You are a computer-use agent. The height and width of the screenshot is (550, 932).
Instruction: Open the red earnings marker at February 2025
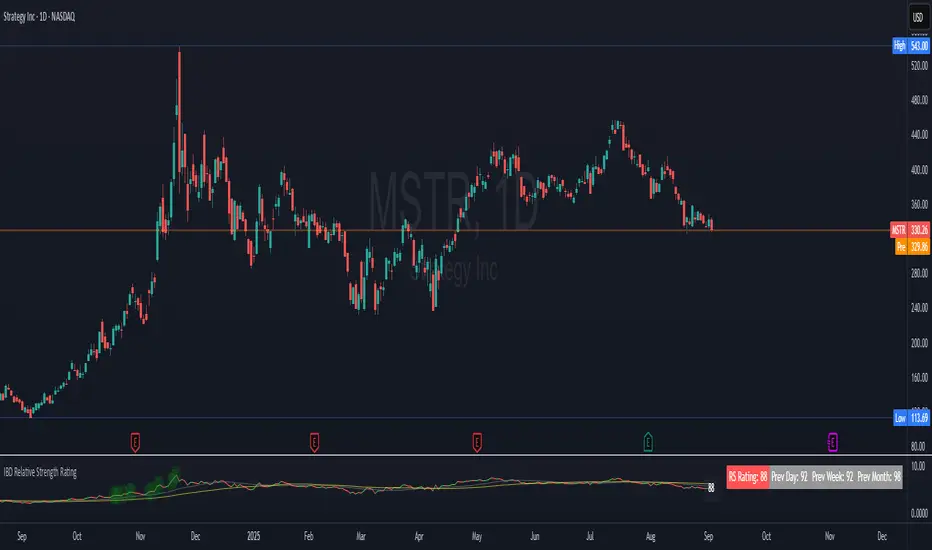point(314,442)
